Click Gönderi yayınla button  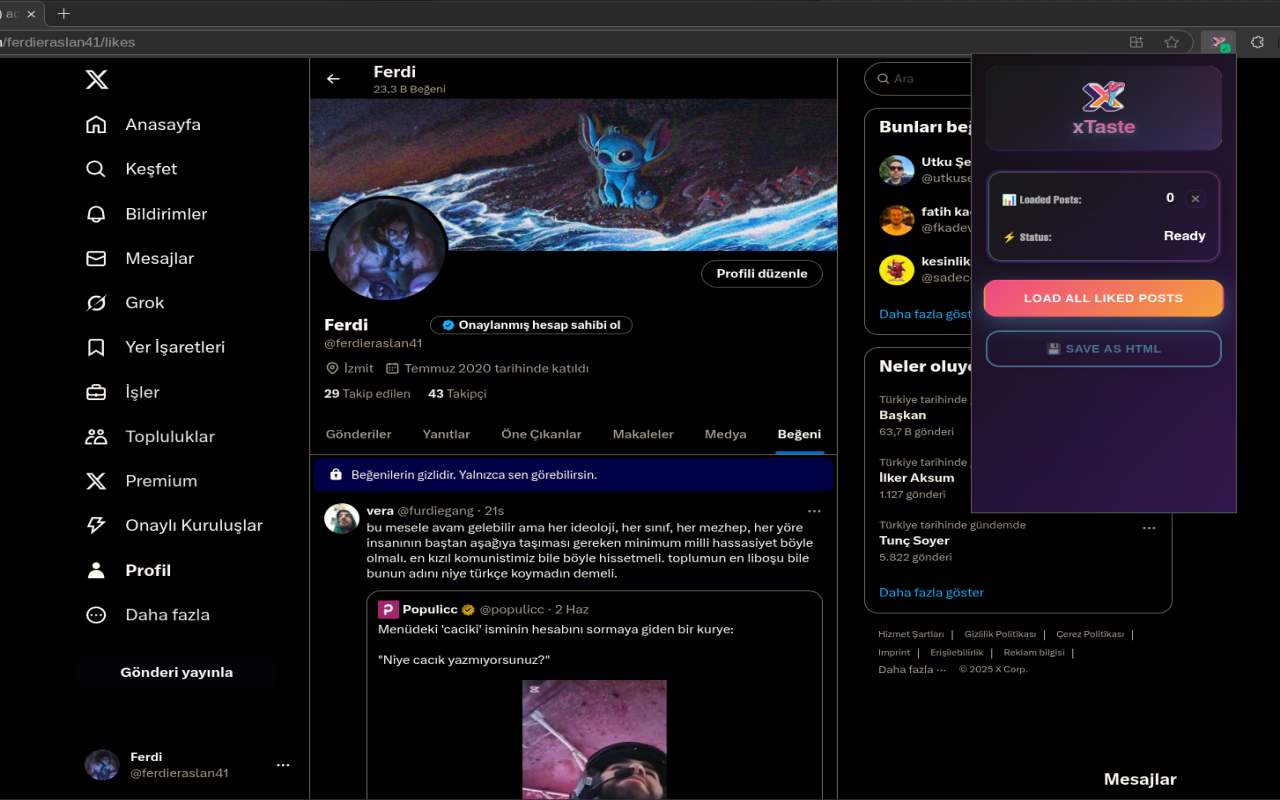click(x=177, y=672)
